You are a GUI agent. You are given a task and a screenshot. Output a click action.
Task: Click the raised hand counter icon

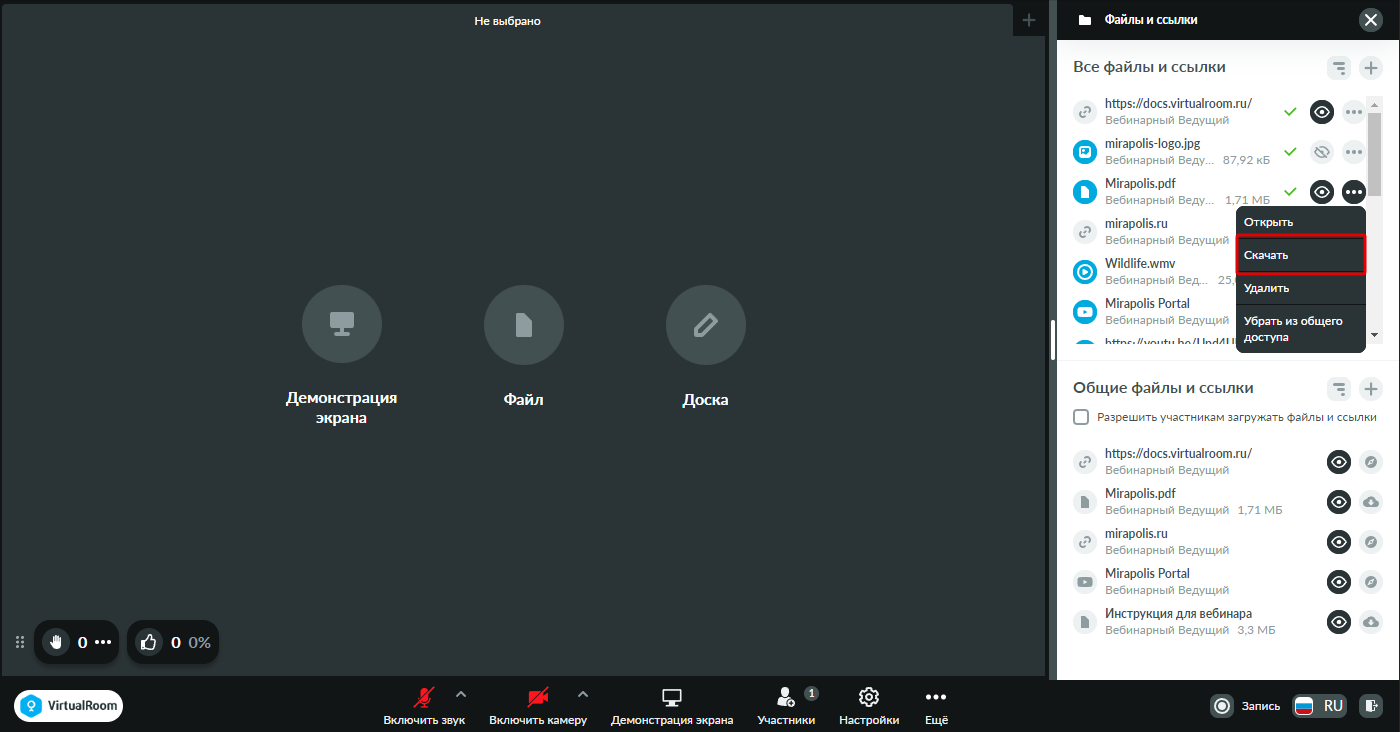(x=56, y=642)
